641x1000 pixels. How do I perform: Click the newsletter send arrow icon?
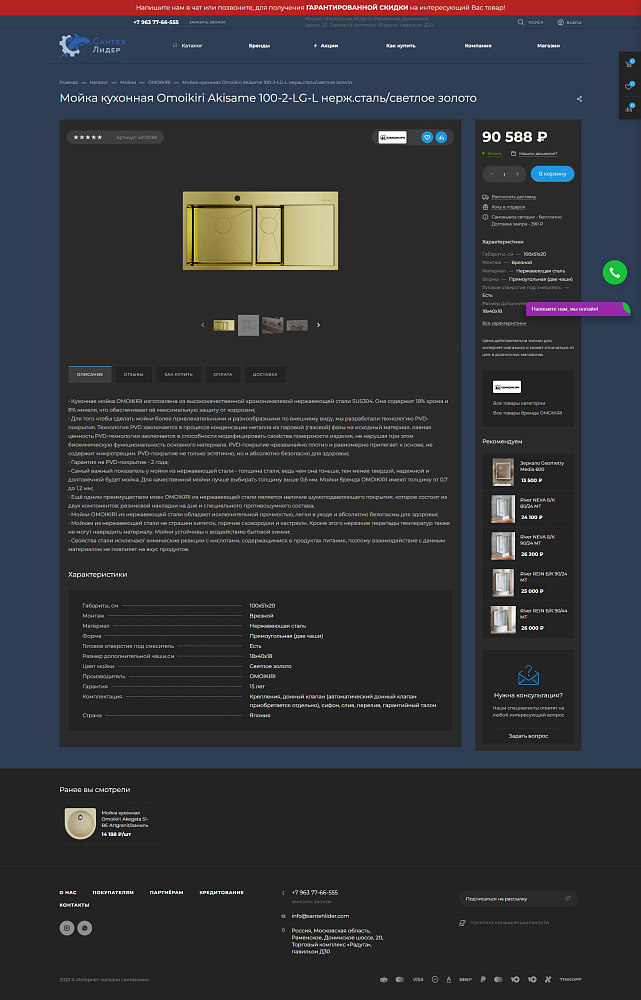coord(567,899)
